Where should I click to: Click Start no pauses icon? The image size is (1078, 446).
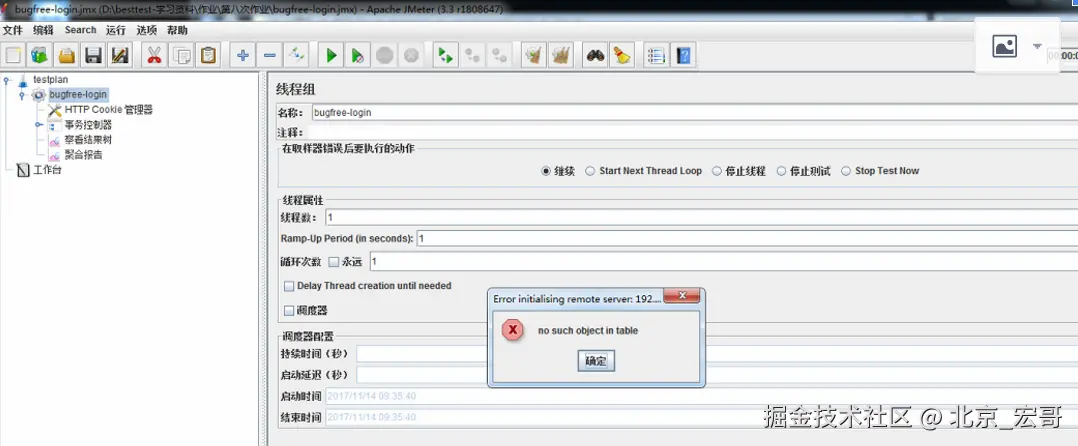358,56
